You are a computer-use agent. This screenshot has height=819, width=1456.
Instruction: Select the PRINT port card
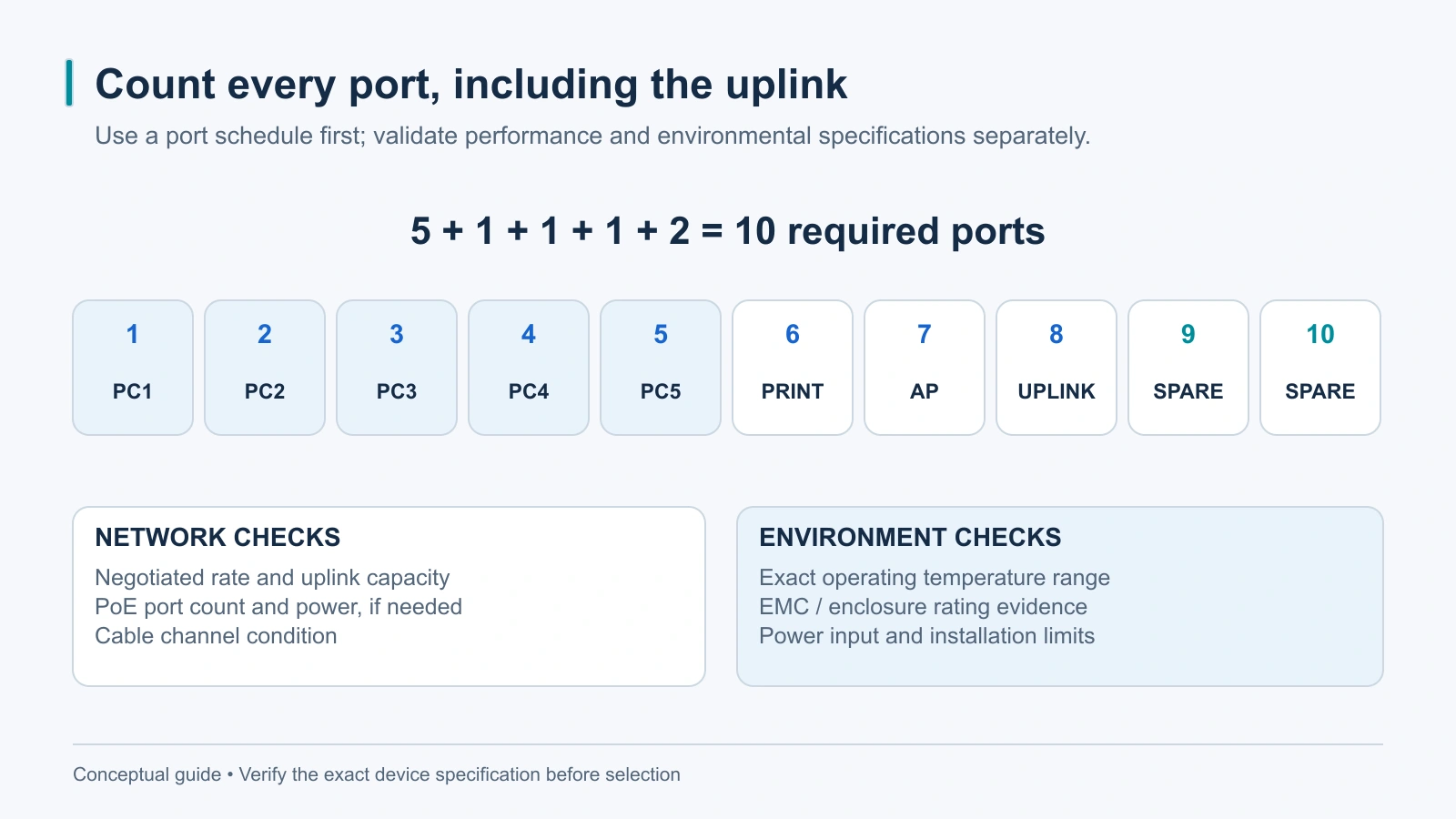[x=793, y=368]
